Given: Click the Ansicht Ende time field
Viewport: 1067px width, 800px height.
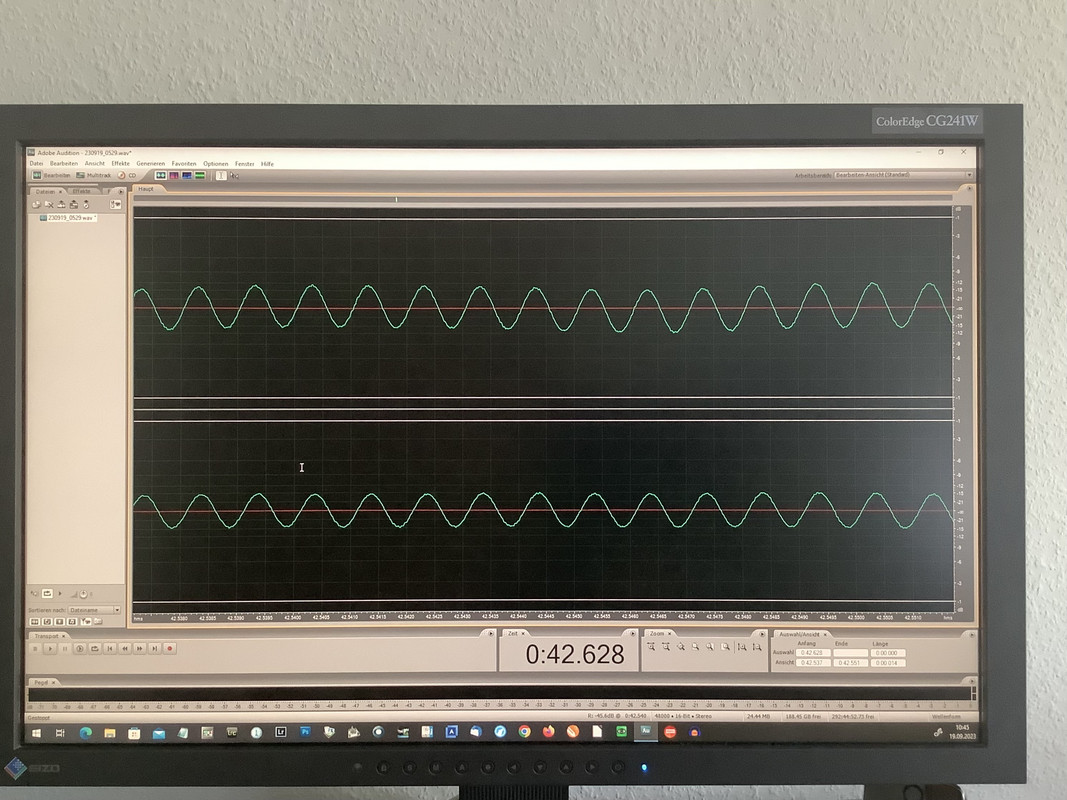Looking at the screenshot, I should point(851,663).
